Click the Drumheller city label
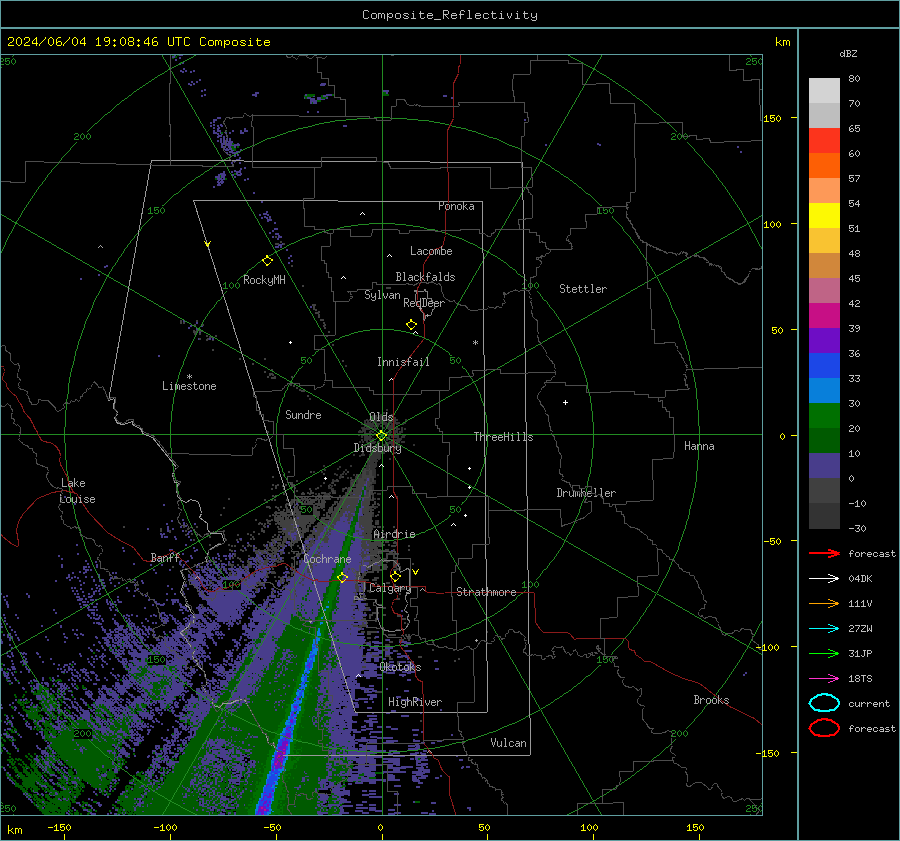The height and width of the screenshot is (841, 900). point(586,493)
